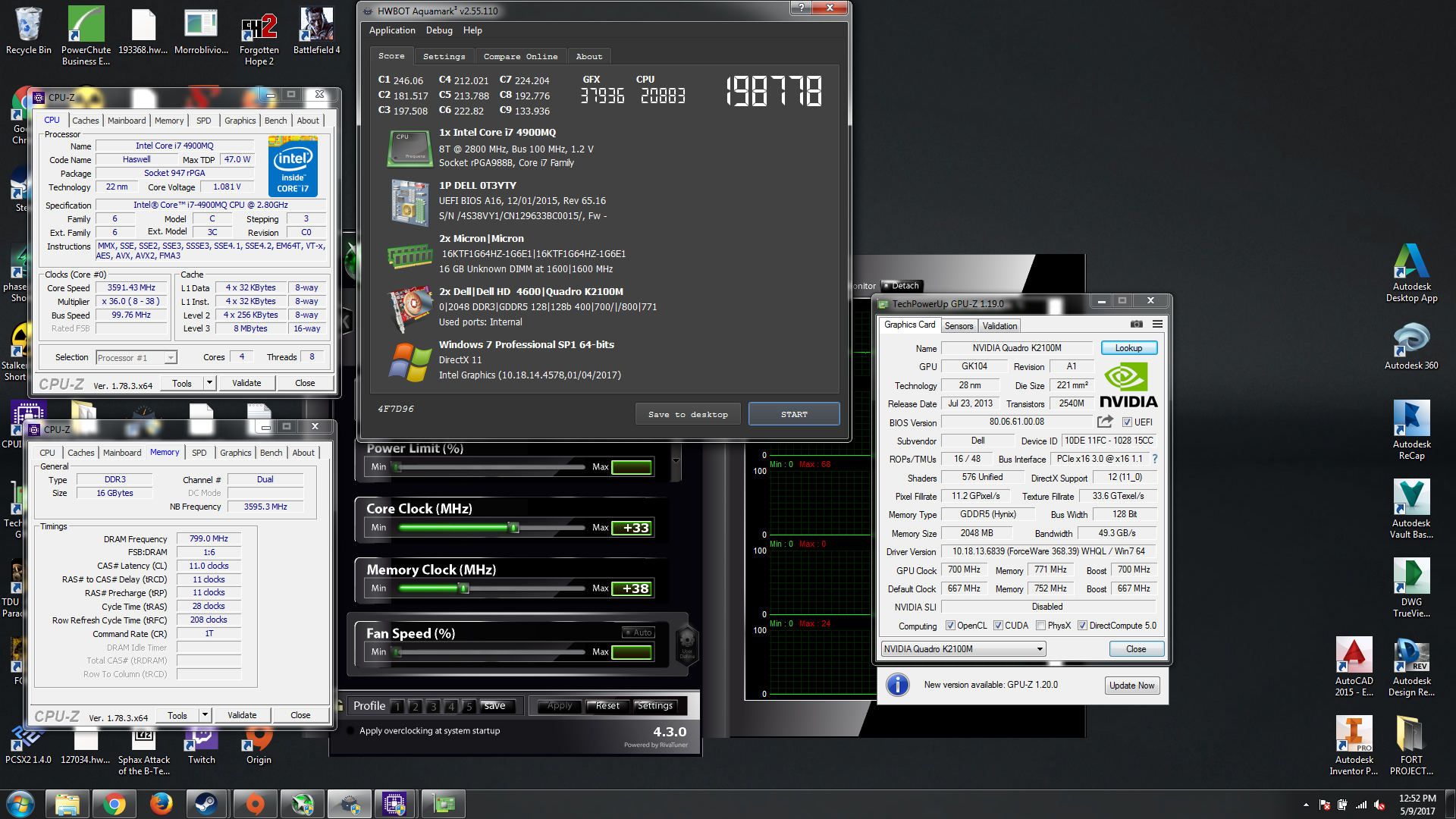The image size is (1456, 819).
Task: Click the Windows logo icon in Aquamark
Action: tap(409, 362)
